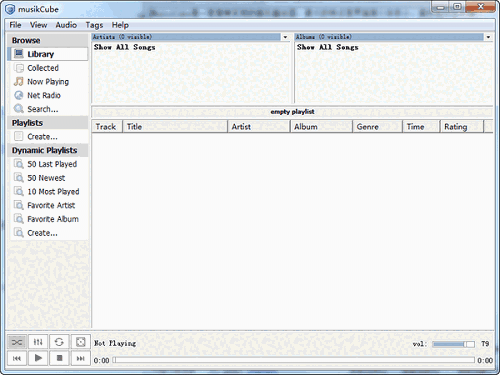500x375 pixels.
Task: Click the 50 Newest icon
Action: (19, 178)
